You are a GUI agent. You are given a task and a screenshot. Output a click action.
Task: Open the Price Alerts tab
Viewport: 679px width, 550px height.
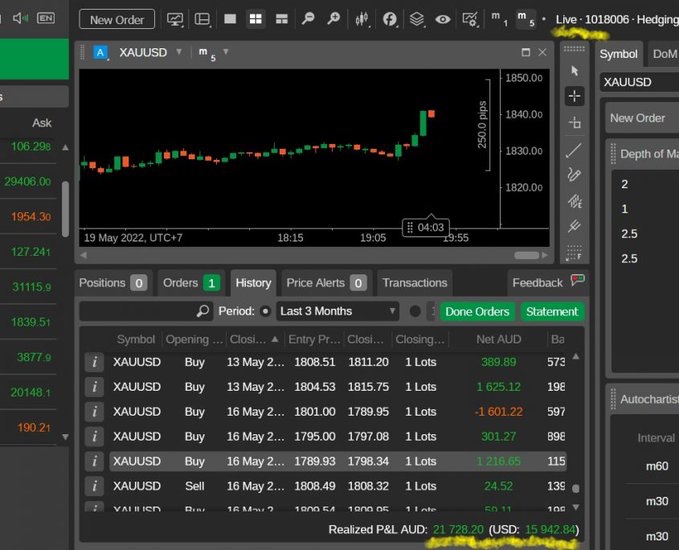tap(327, 283)
